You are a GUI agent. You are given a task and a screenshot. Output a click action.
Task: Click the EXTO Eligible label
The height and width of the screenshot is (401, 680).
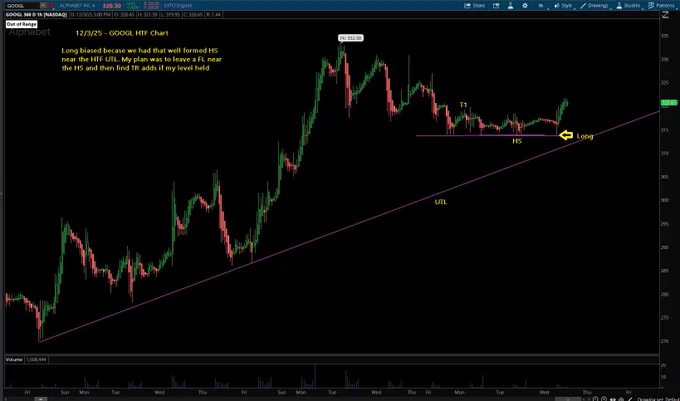(x=178, y=6)
